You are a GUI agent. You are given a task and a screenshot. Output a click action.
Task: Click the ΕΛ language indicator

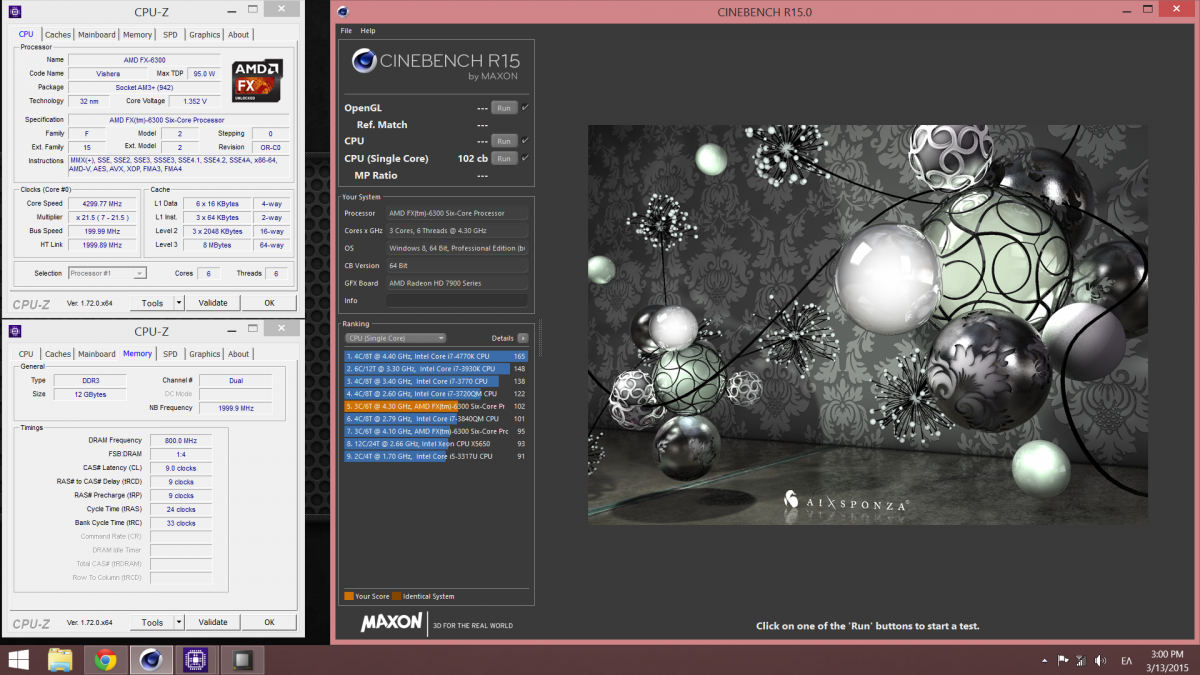1126,660
